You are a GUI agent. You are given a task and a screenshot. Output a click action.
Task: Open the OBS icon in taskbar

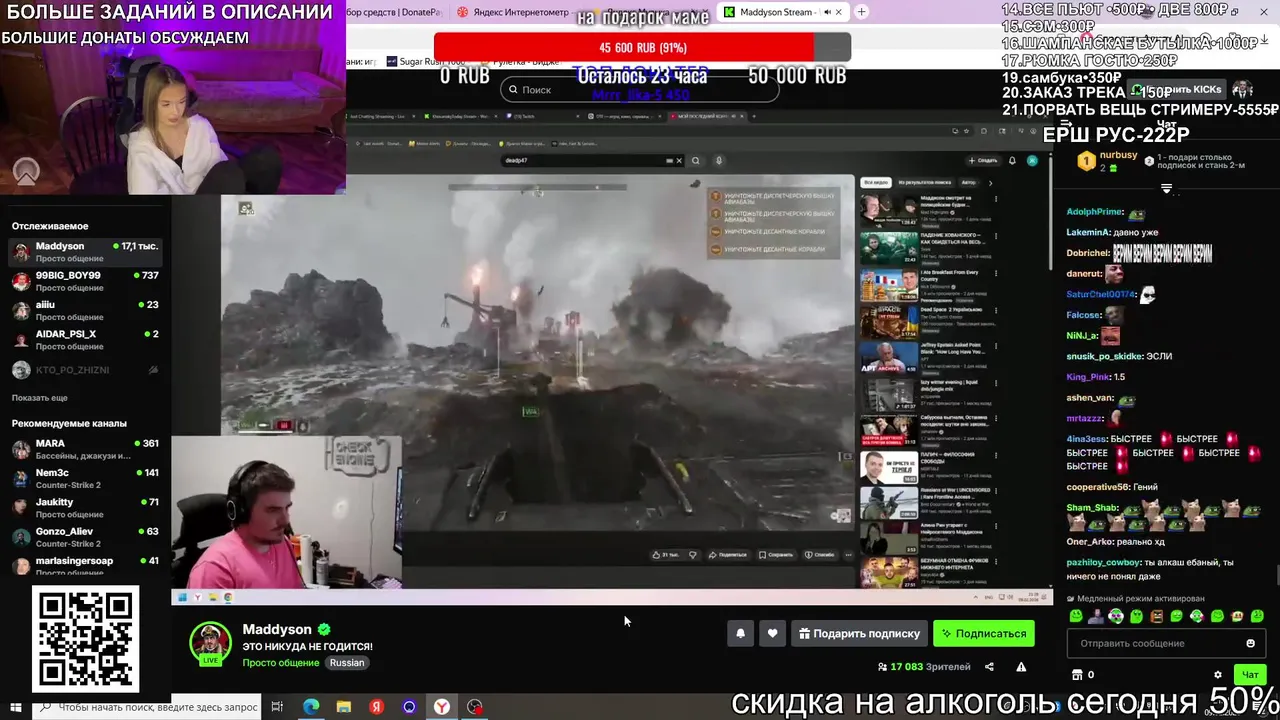click(x=475, y=707)
